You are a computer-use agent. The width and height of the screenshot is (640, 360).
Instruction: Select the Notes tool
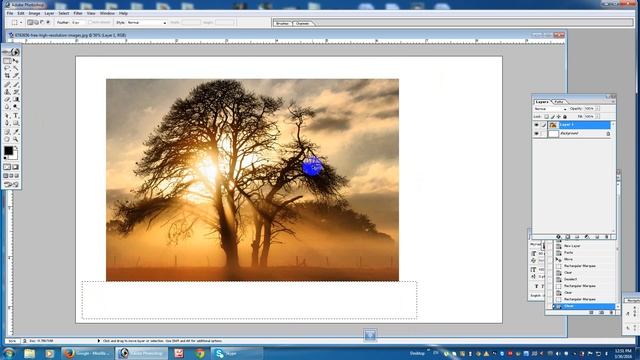tap(7, 131)
